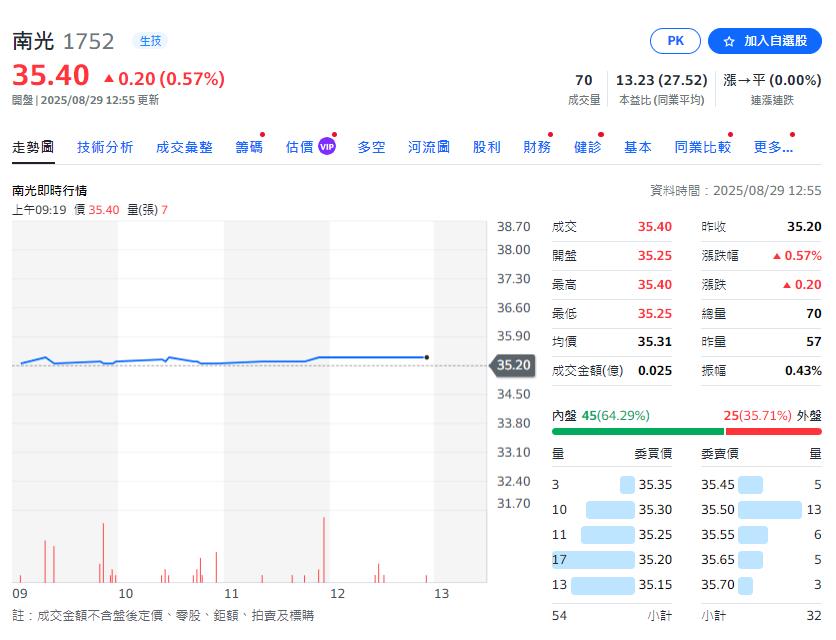Click the 南光即時行情 chart title

pyautogui.click(x=50, y=191)
